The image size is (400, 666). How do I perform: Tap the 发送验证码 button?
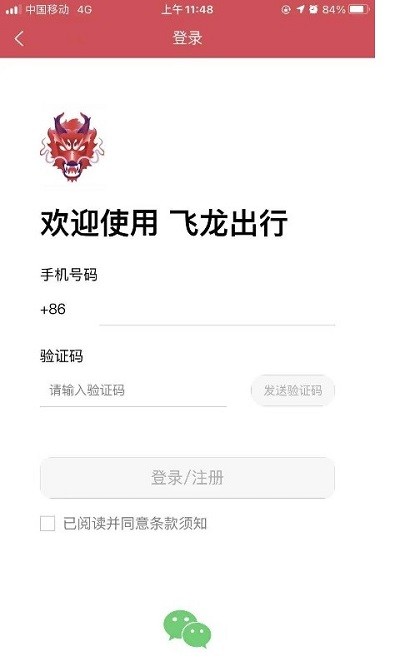click(x=293, y=390)
